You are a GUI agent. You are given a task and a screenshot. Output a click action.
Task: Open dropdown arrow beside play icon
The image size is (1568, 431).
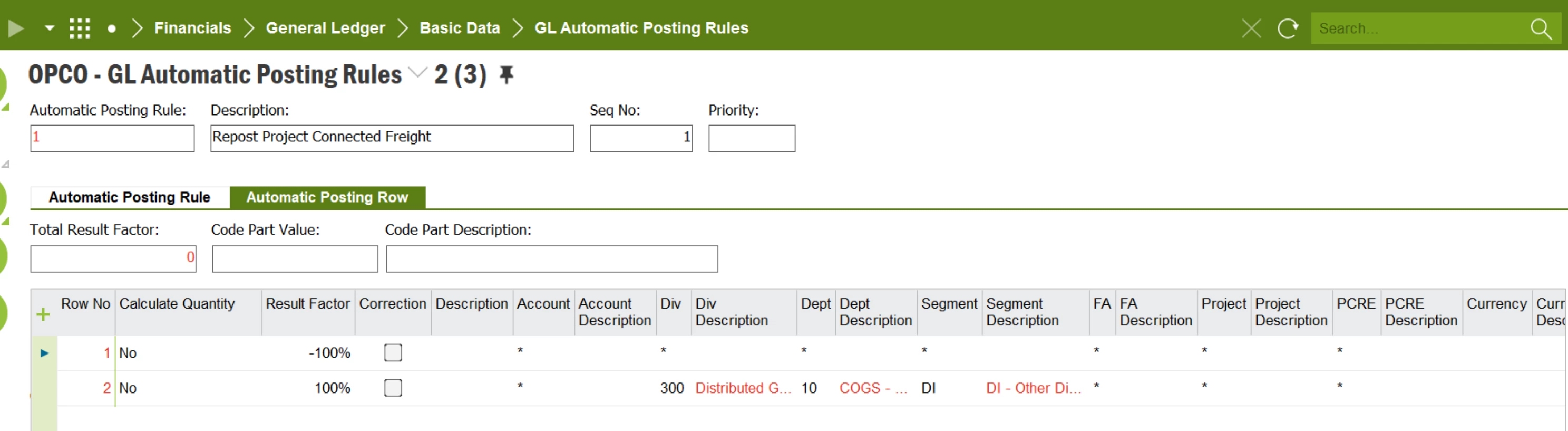(x=50, y=28)
